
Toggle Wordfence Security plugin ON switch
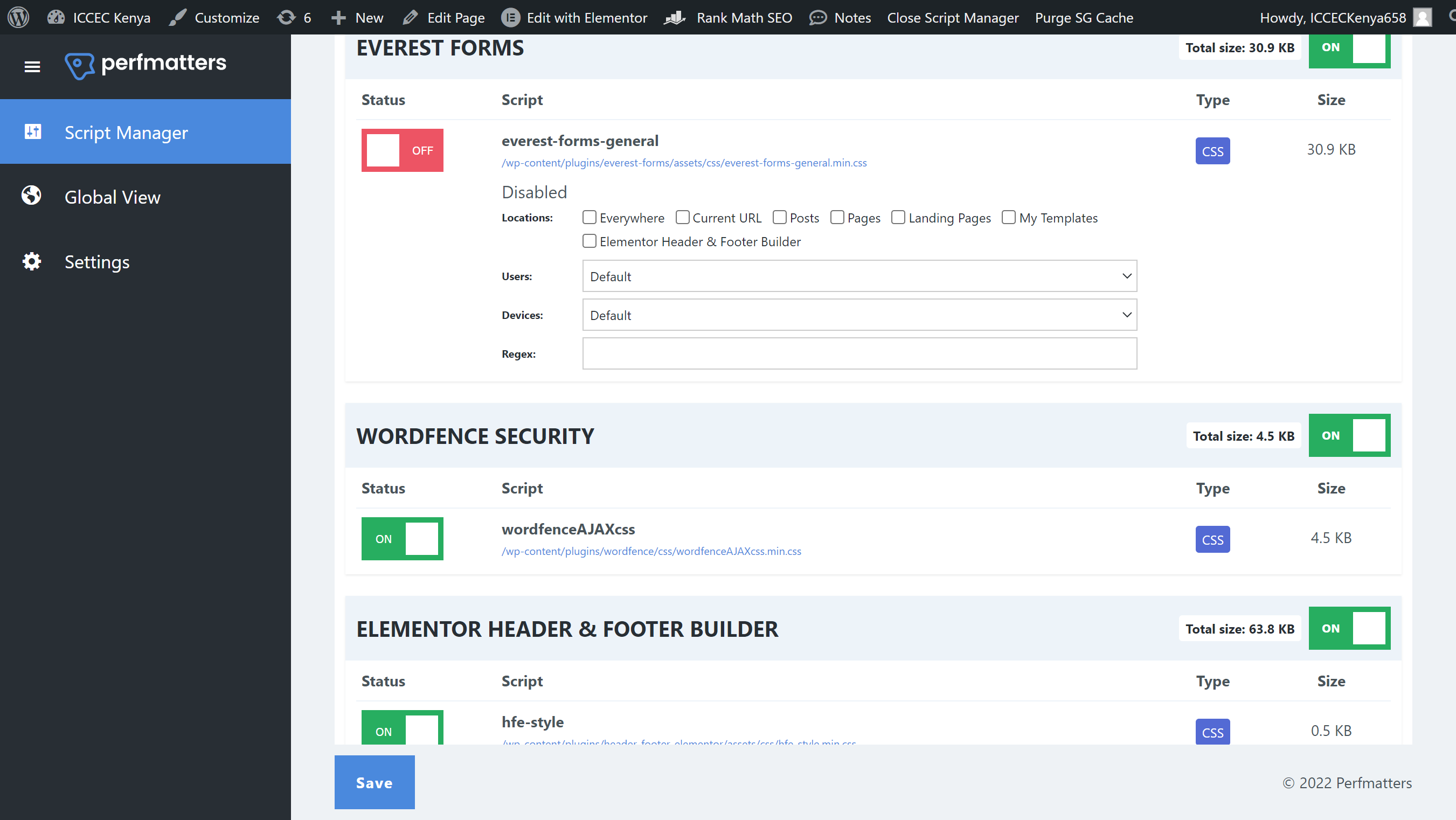[x=1350, y=435]
